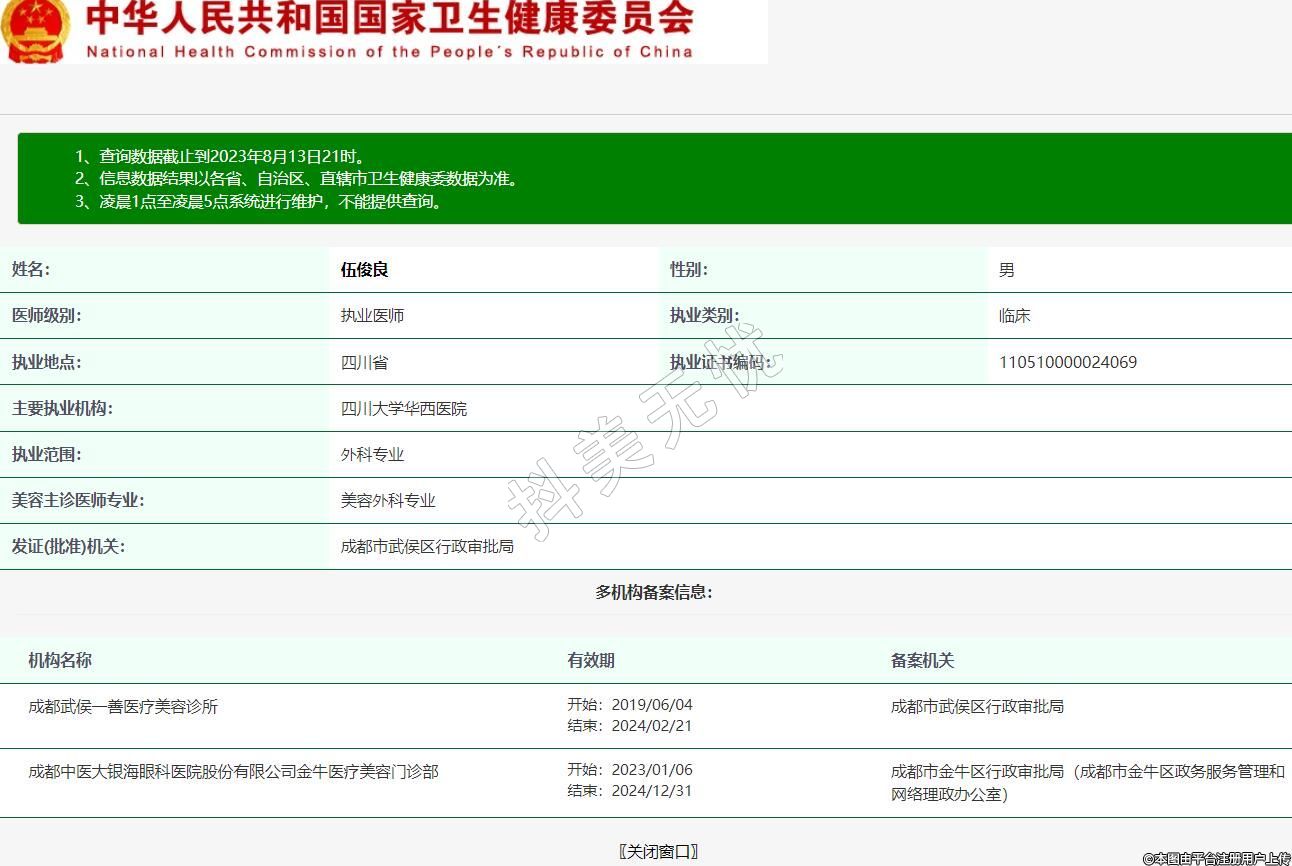Click the National Health Commission header banner title
This screenshot has height=866, width=1292.
(389, 30)
